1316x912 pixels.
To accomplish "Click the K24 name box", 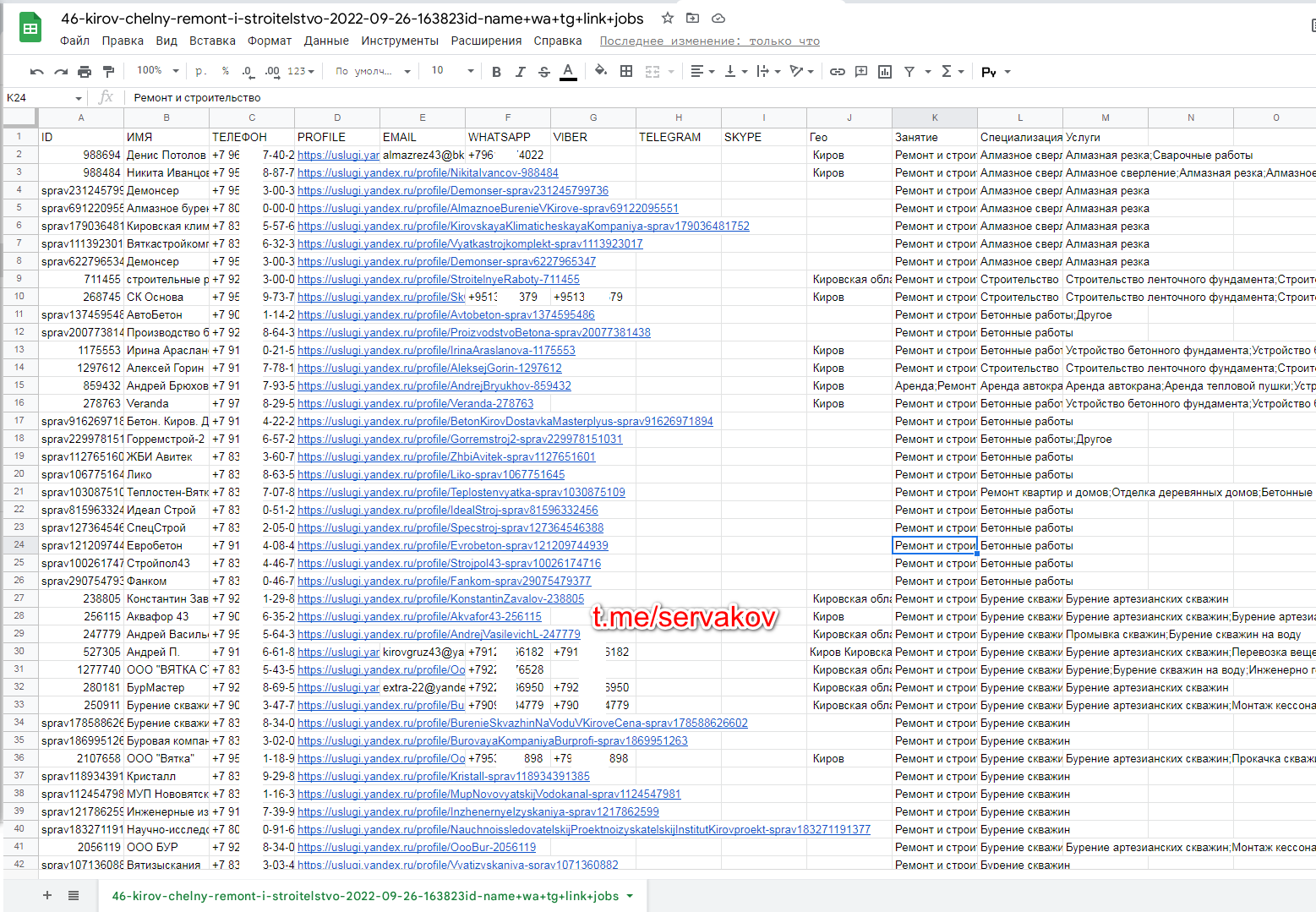I will [45, 98].
